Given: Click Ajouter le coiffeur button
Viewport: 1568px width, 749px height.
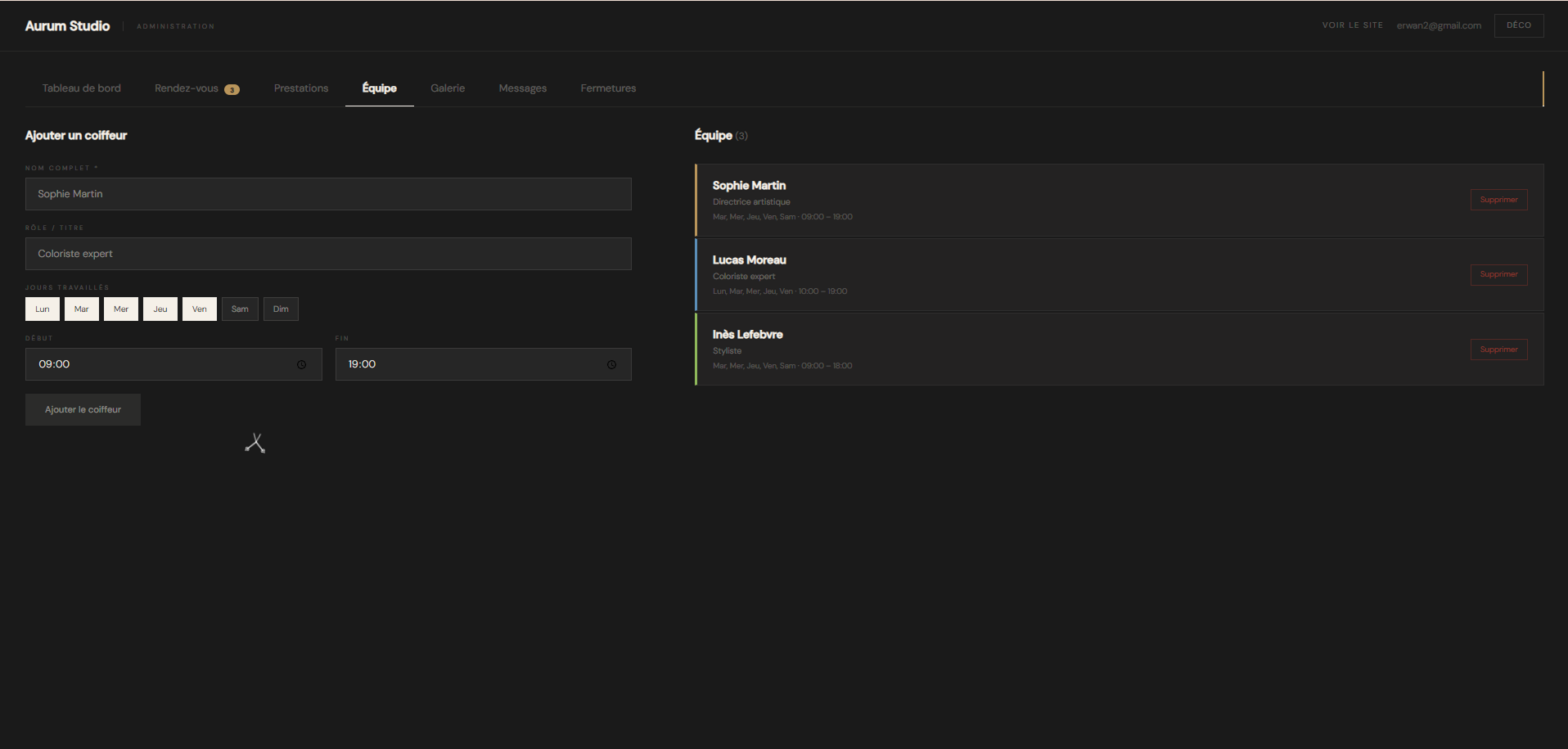Looking at the screenshot, I should point(83,409).
